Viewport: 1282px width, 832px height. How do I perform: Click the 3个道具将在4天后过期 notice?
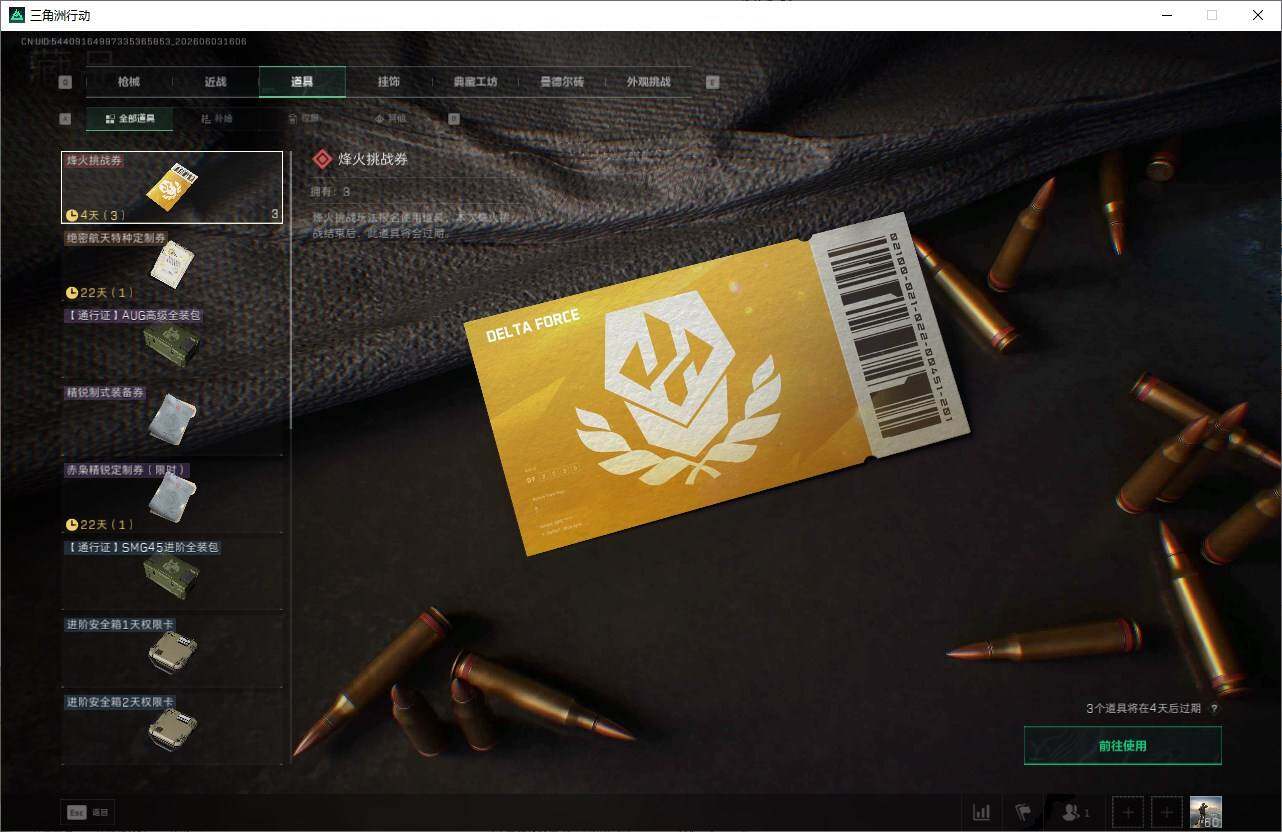(1144, 709)
